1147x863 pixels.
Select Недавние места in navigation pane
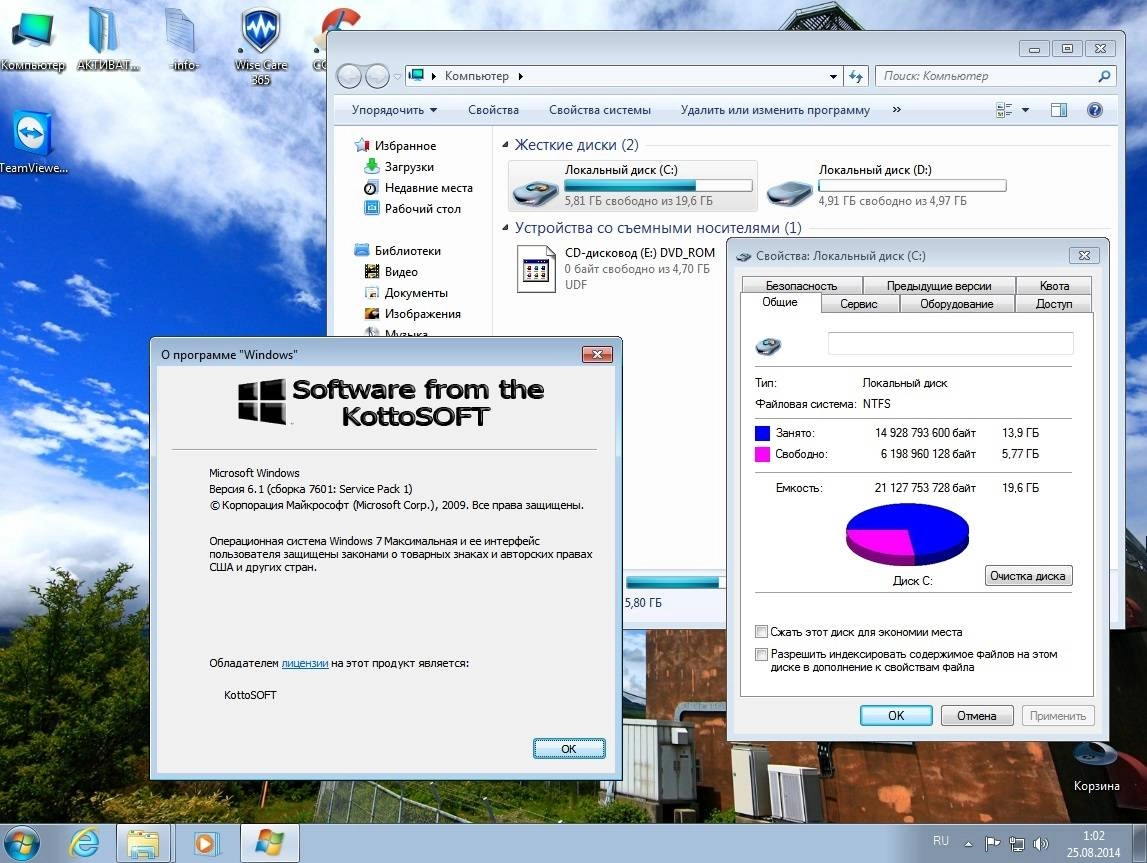click(418, 188)
